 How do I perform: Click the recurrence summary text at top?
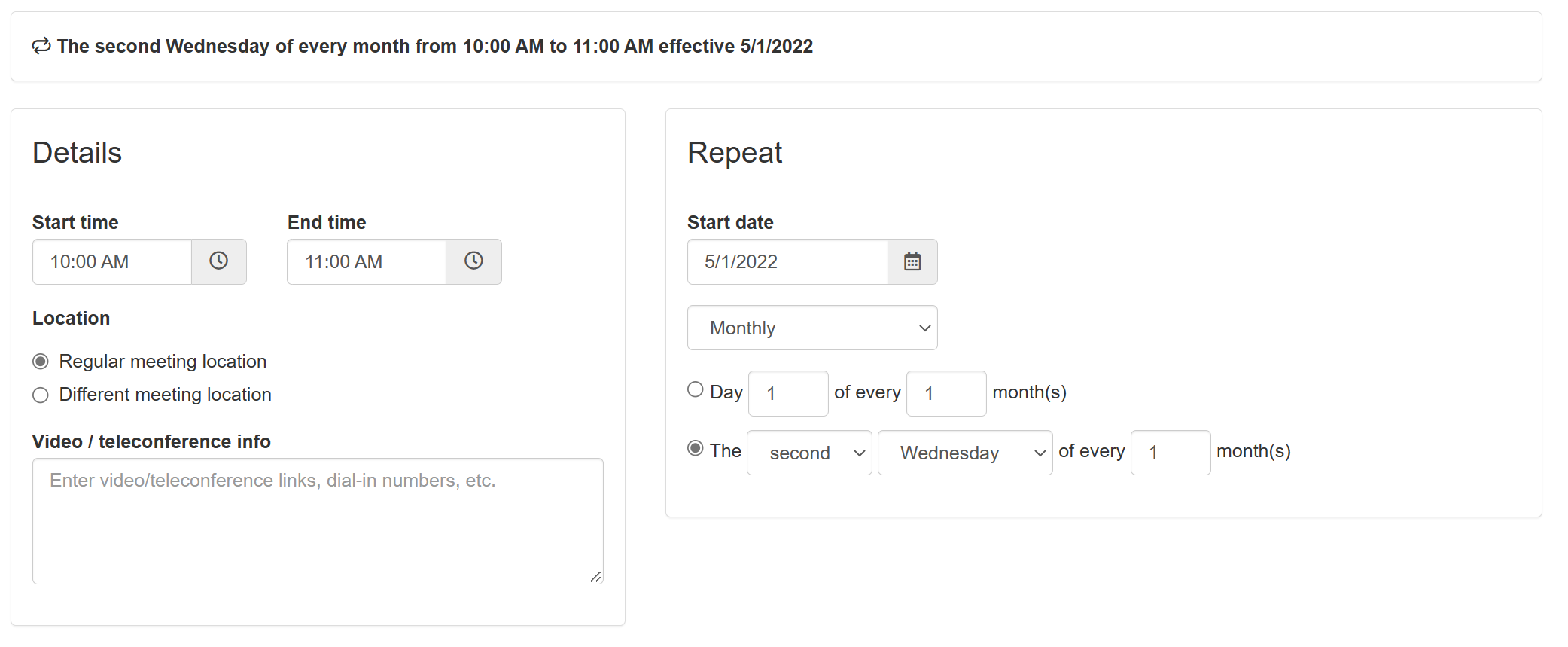(x=434, y=46)
